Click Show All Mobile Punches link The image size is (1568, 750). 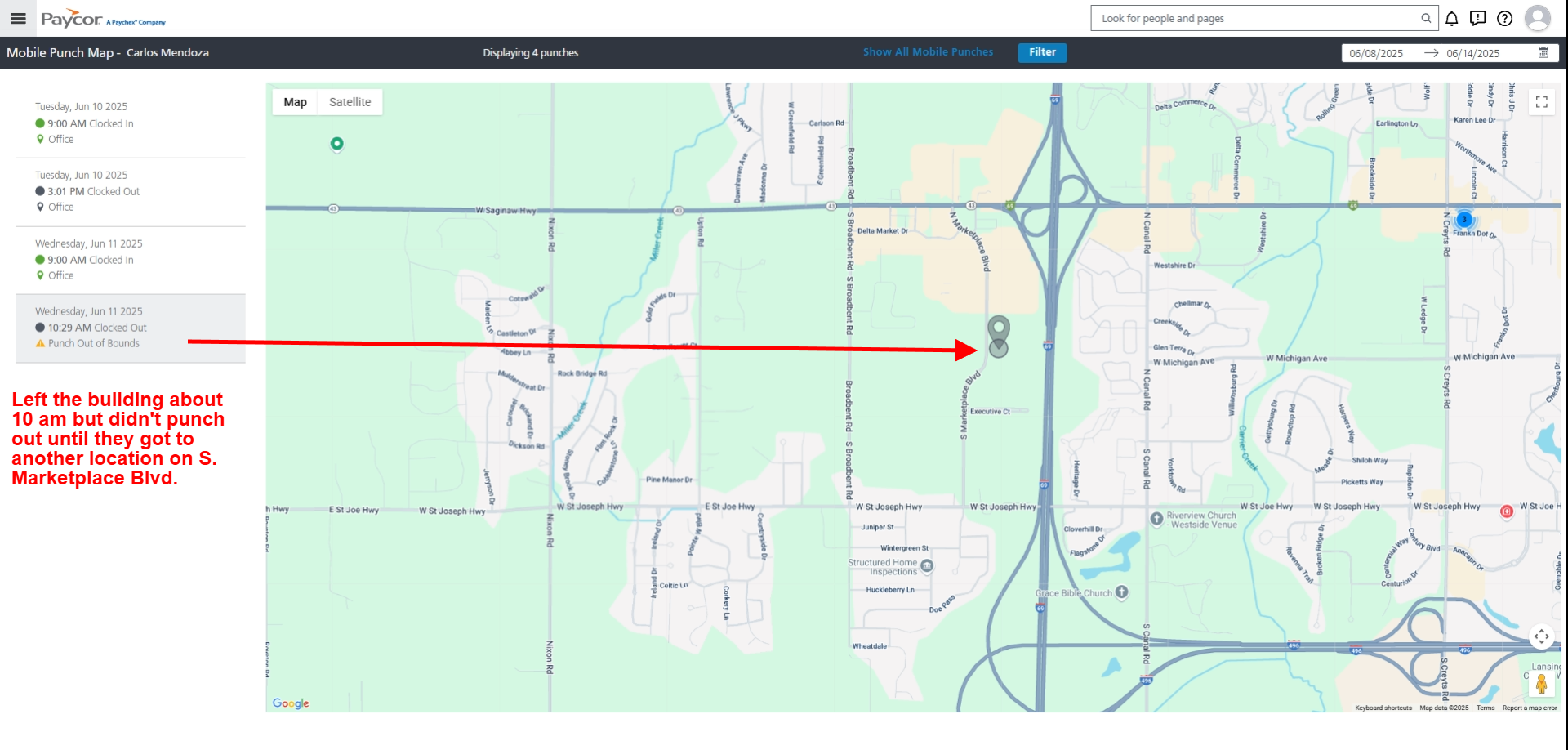928,52
